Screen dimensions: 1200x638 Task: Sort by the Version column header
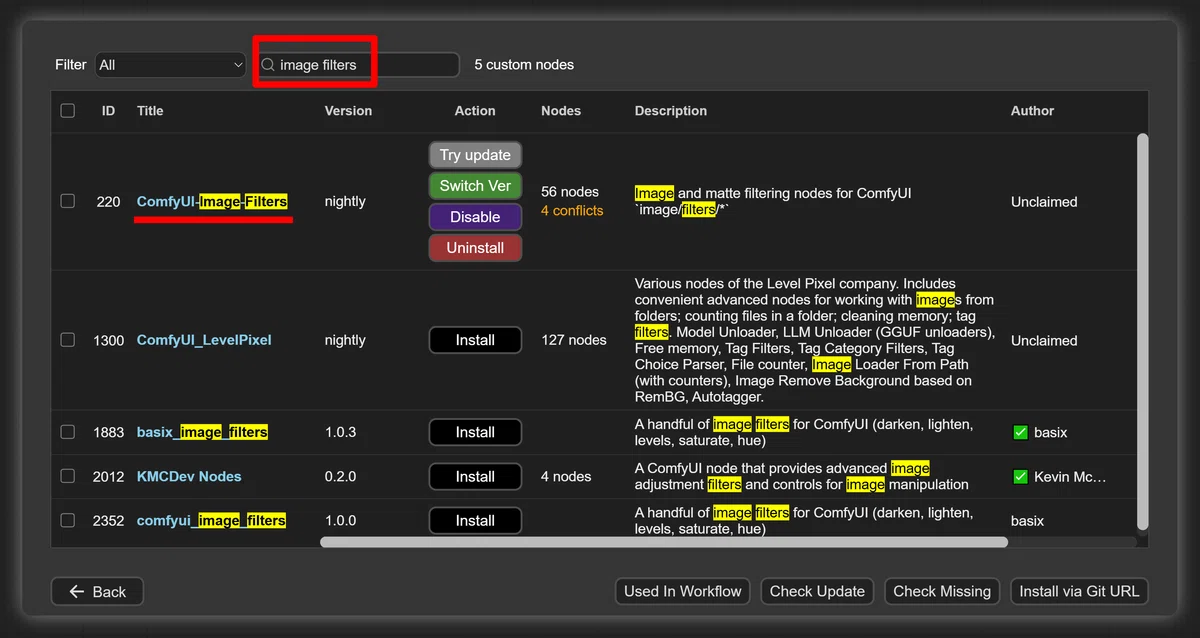[x=348, y=111]
